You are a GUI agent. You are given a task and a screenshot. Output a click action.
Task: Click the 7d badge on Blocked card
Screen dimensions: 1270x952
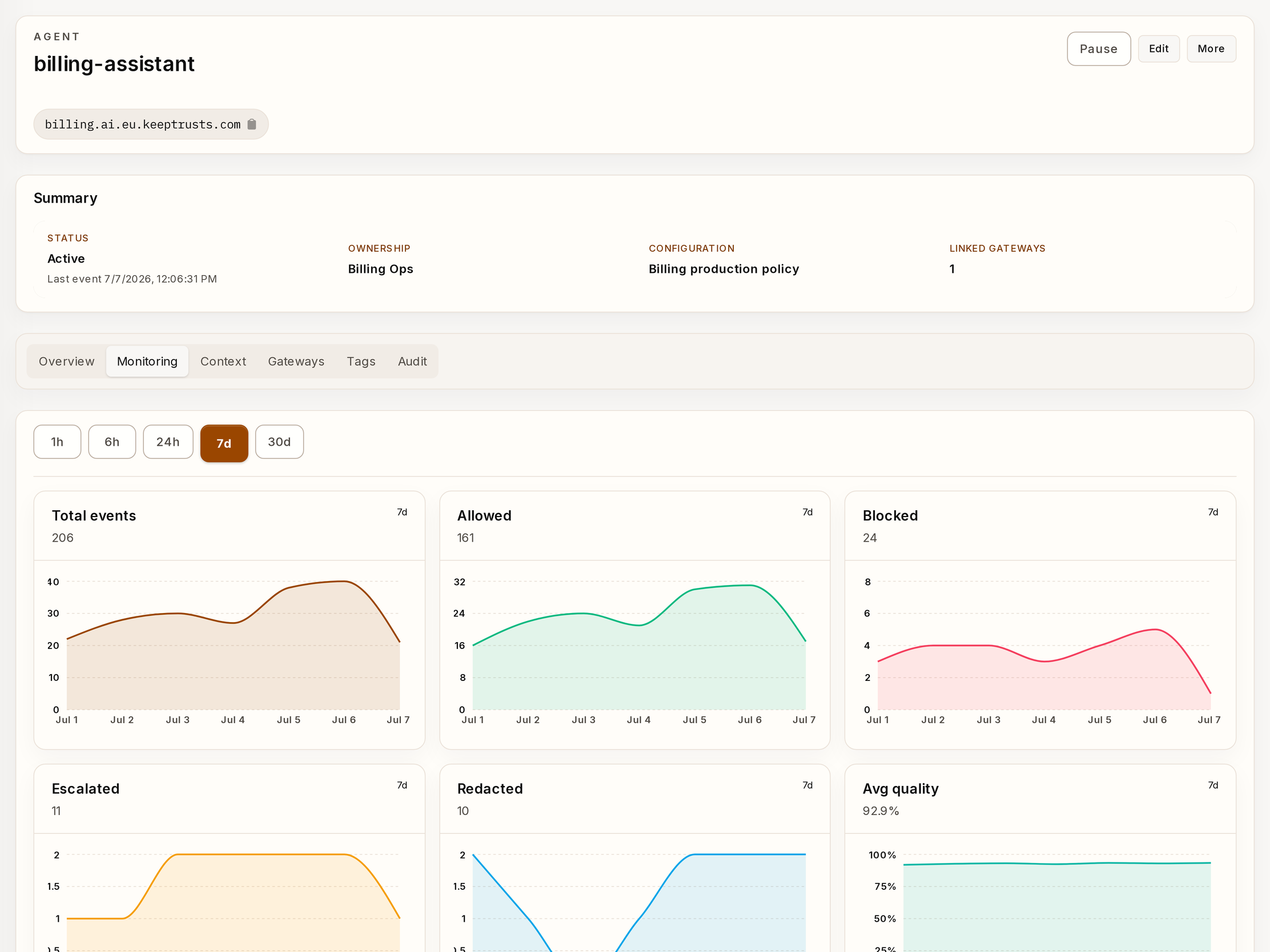[x=1212, y=512]
